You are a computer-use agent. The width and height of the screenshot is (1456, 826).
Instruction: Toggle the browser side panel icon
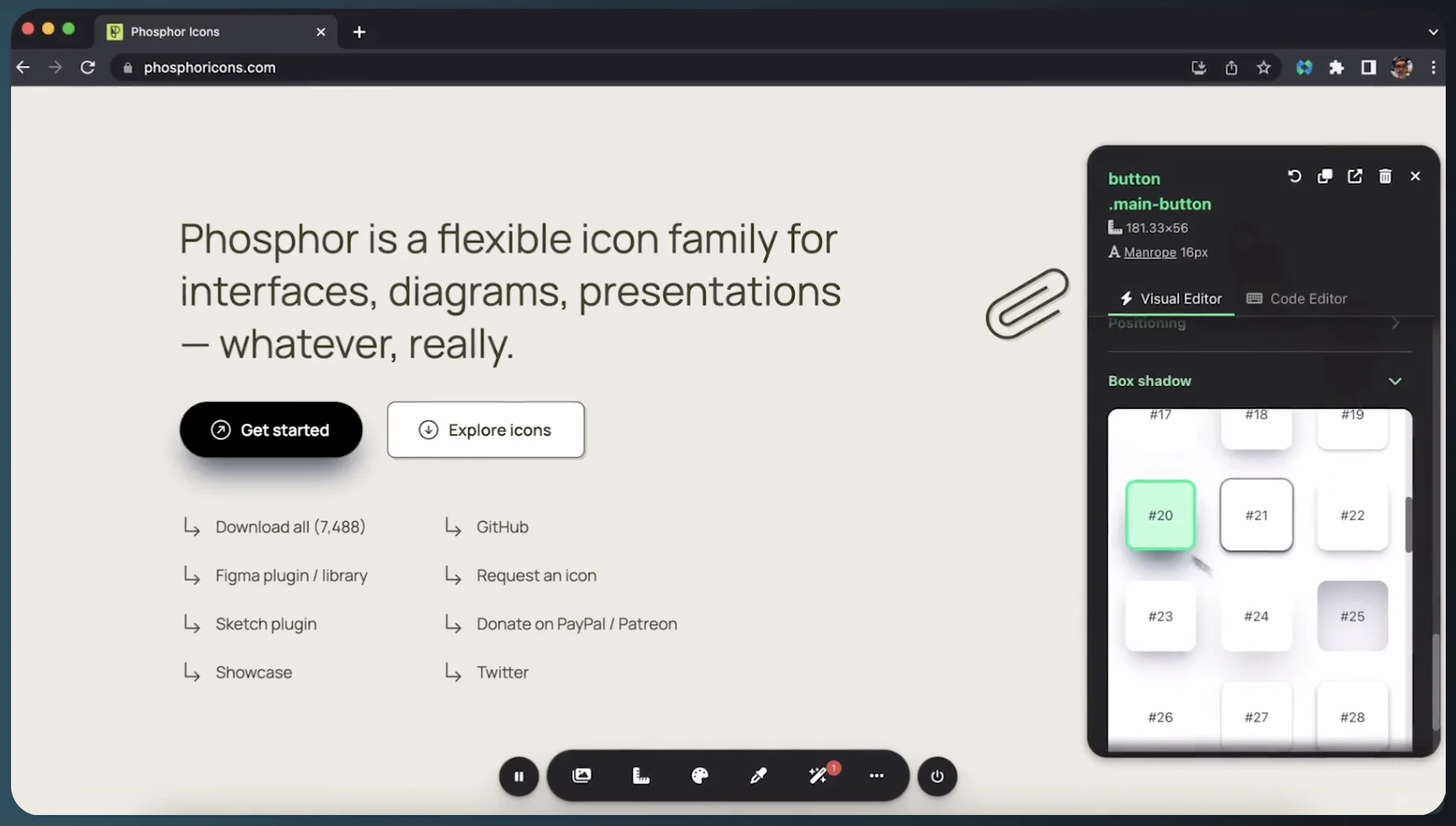pyautogui.click(x=1369, y=68)
